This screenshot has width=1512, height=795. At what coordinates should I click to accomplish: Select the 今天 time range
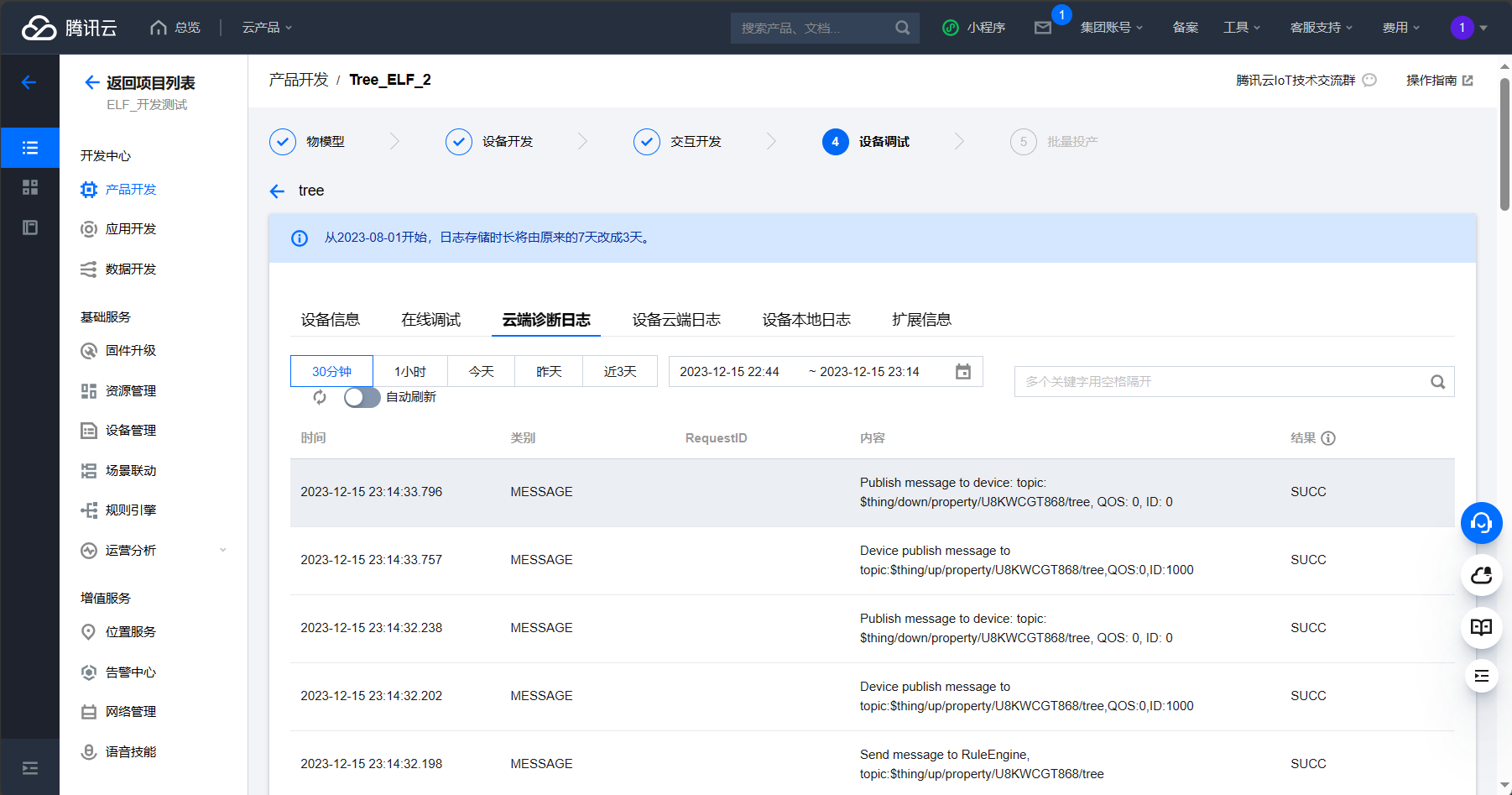coord(481,371)
